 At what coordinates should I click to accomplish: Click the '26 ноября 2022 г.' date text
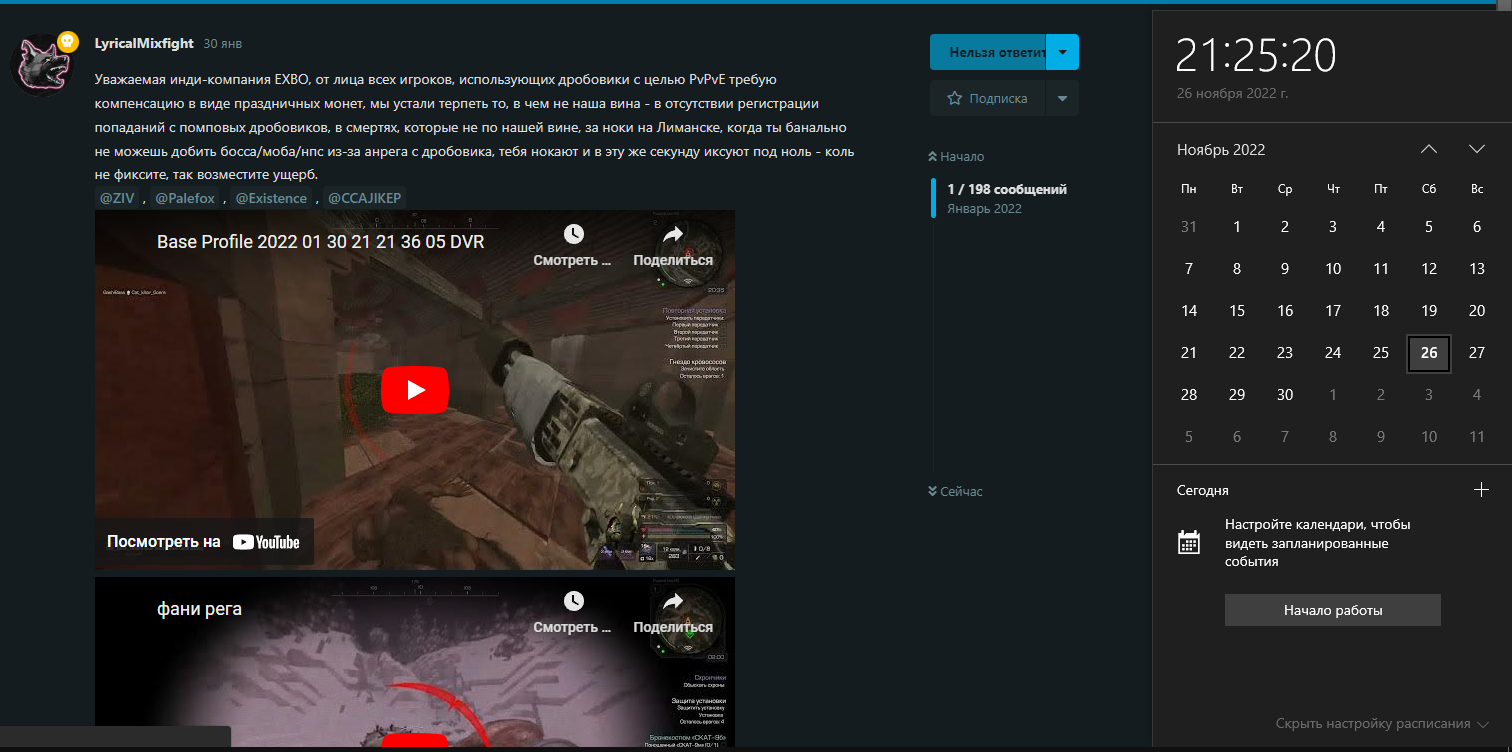1231,93
